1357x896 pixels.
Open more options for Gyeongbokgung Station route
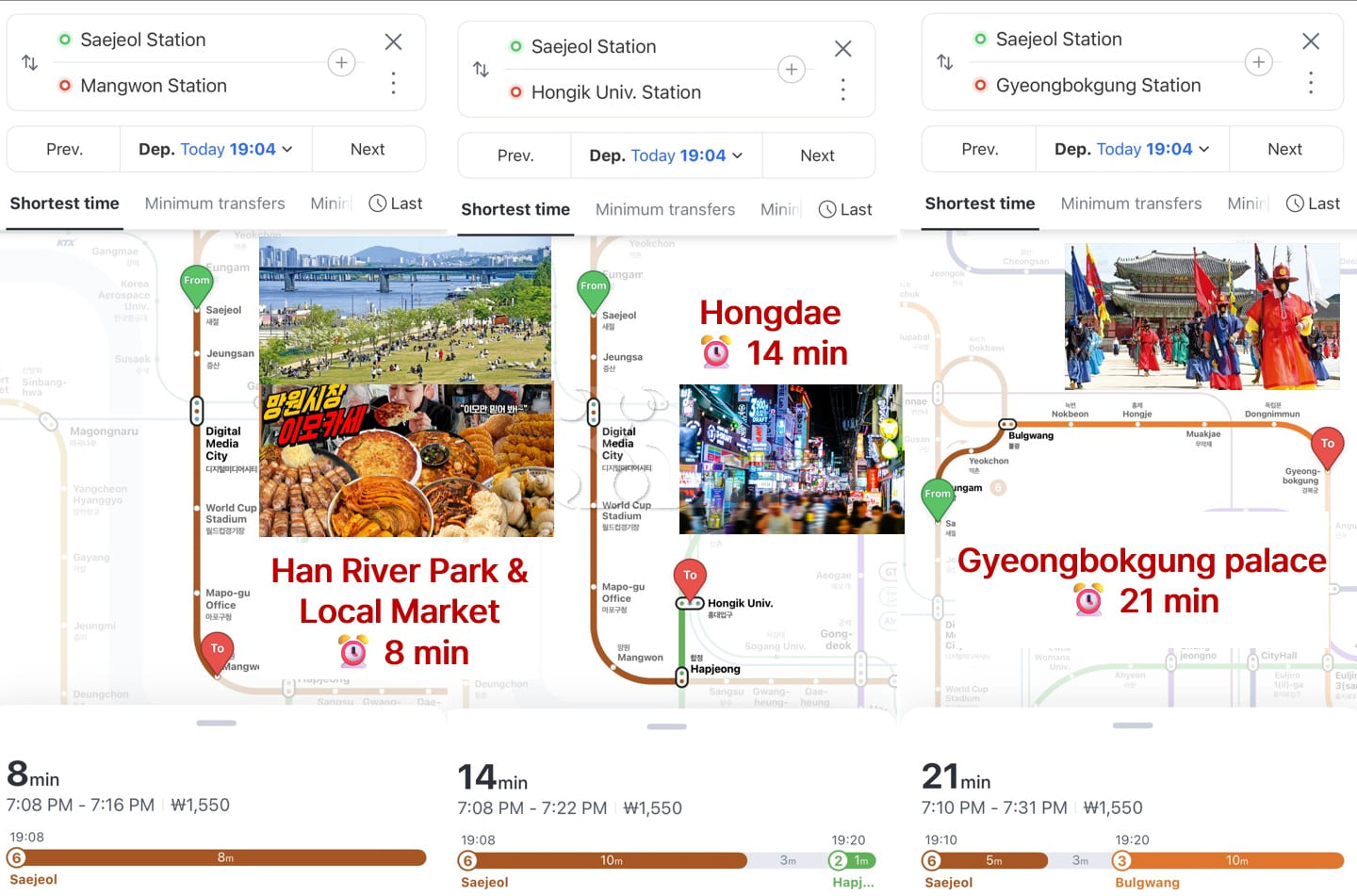point(1311,83)
